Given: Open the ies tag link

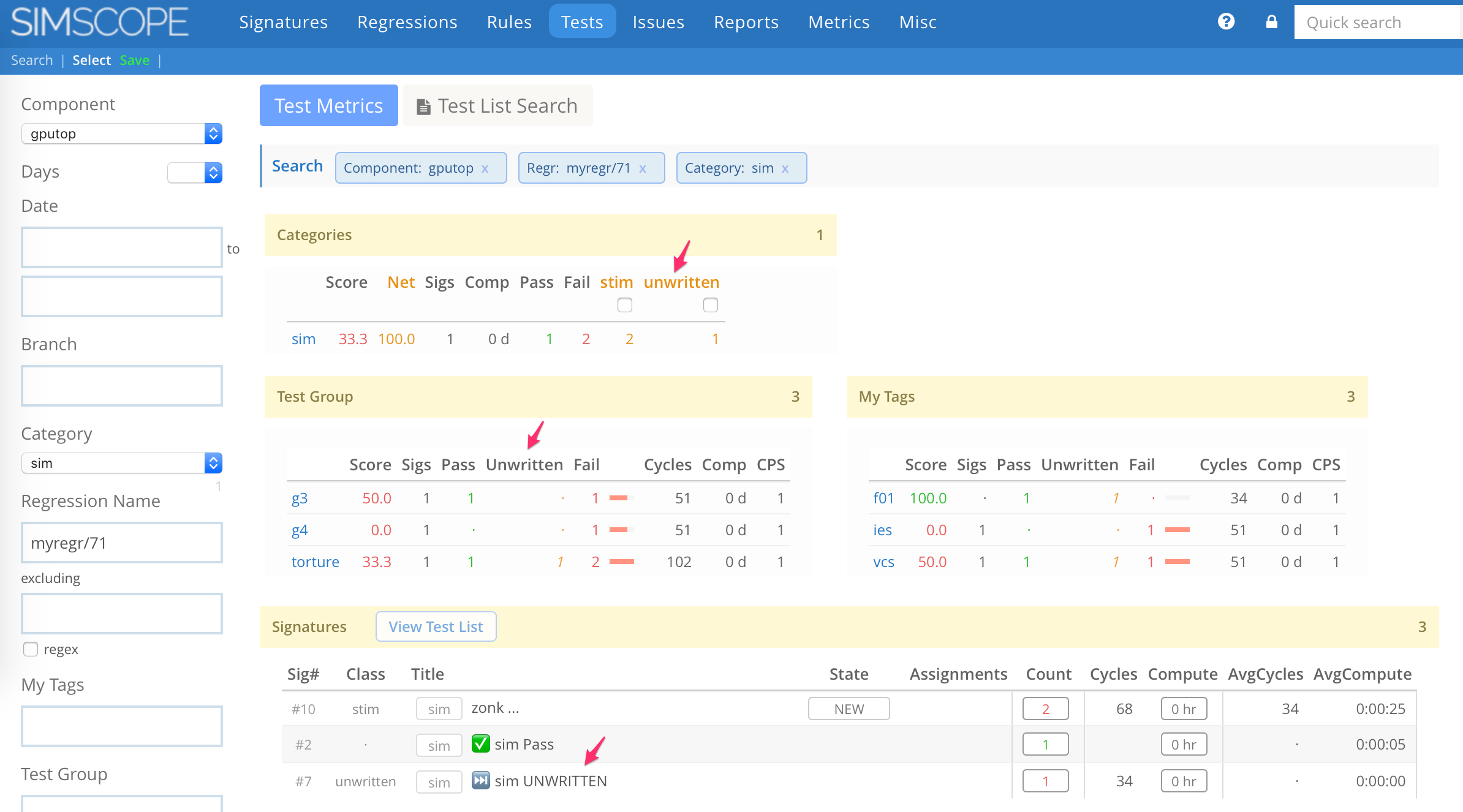Looking at the screenshot, I should pos(882,530).
